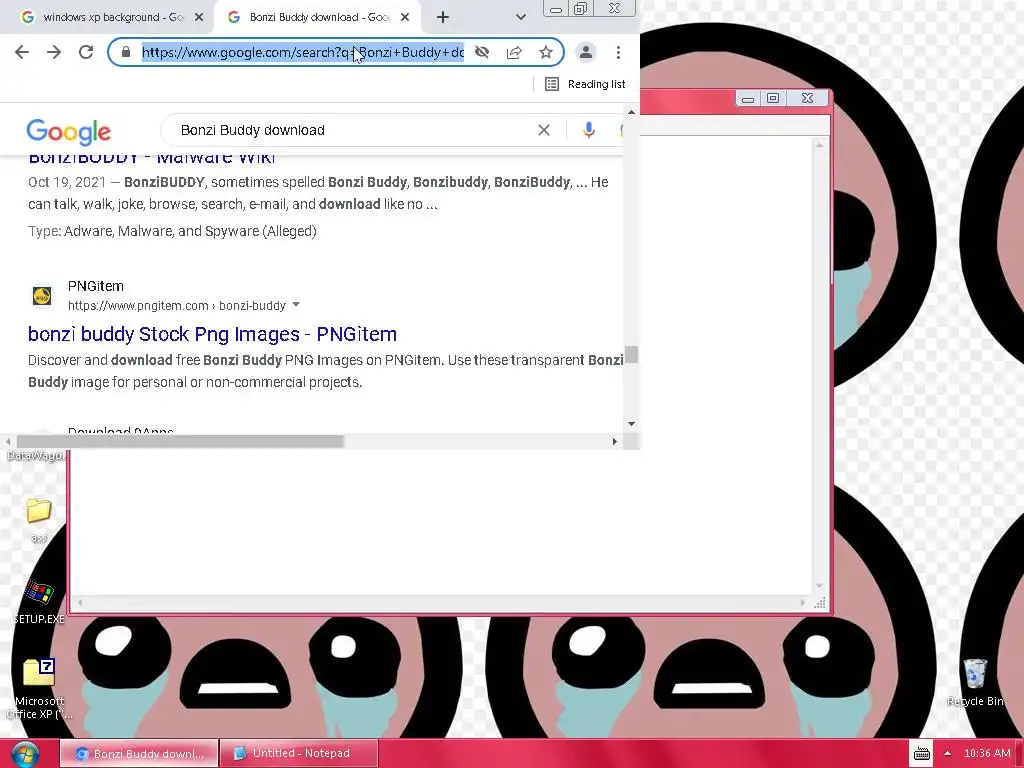This screenshot has height=768, width=1024.
Task: Open Recycle Bin desktop icon
Action: [x=975, y=683]
